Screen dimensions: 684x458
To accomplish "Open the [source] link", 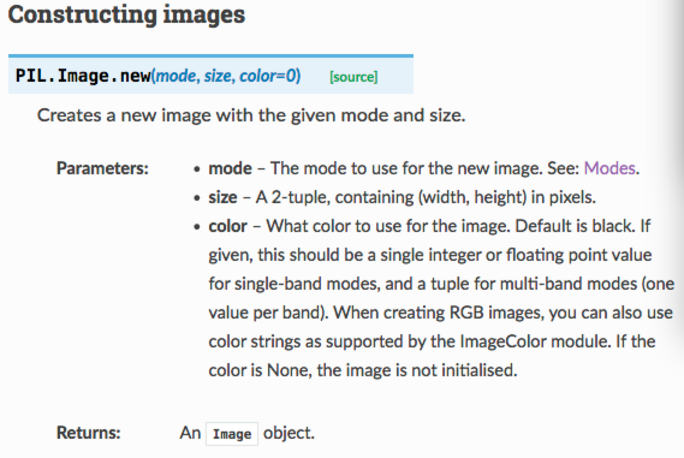I will (353, 77).
